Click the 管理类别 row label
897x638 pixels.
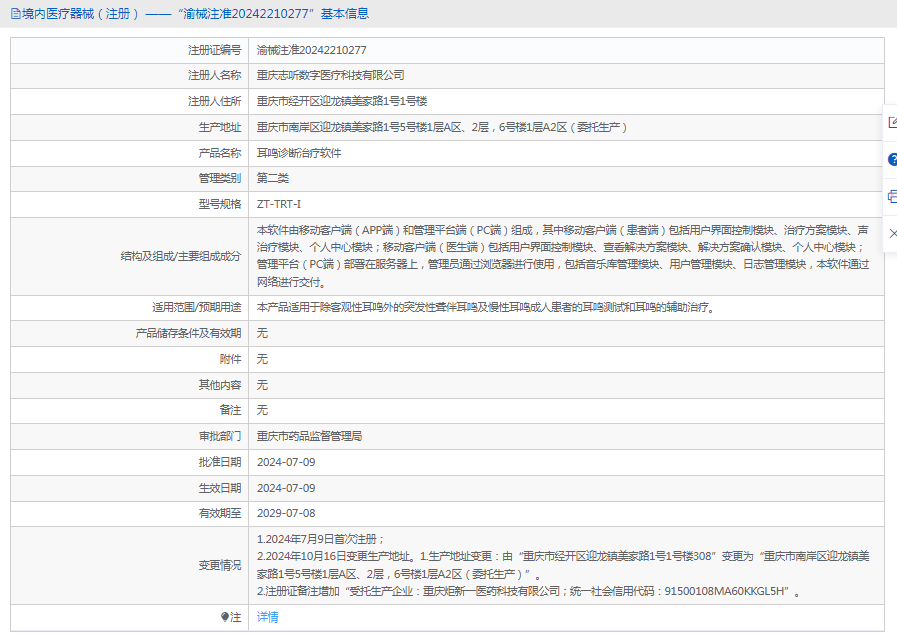[x=220, y=178]
